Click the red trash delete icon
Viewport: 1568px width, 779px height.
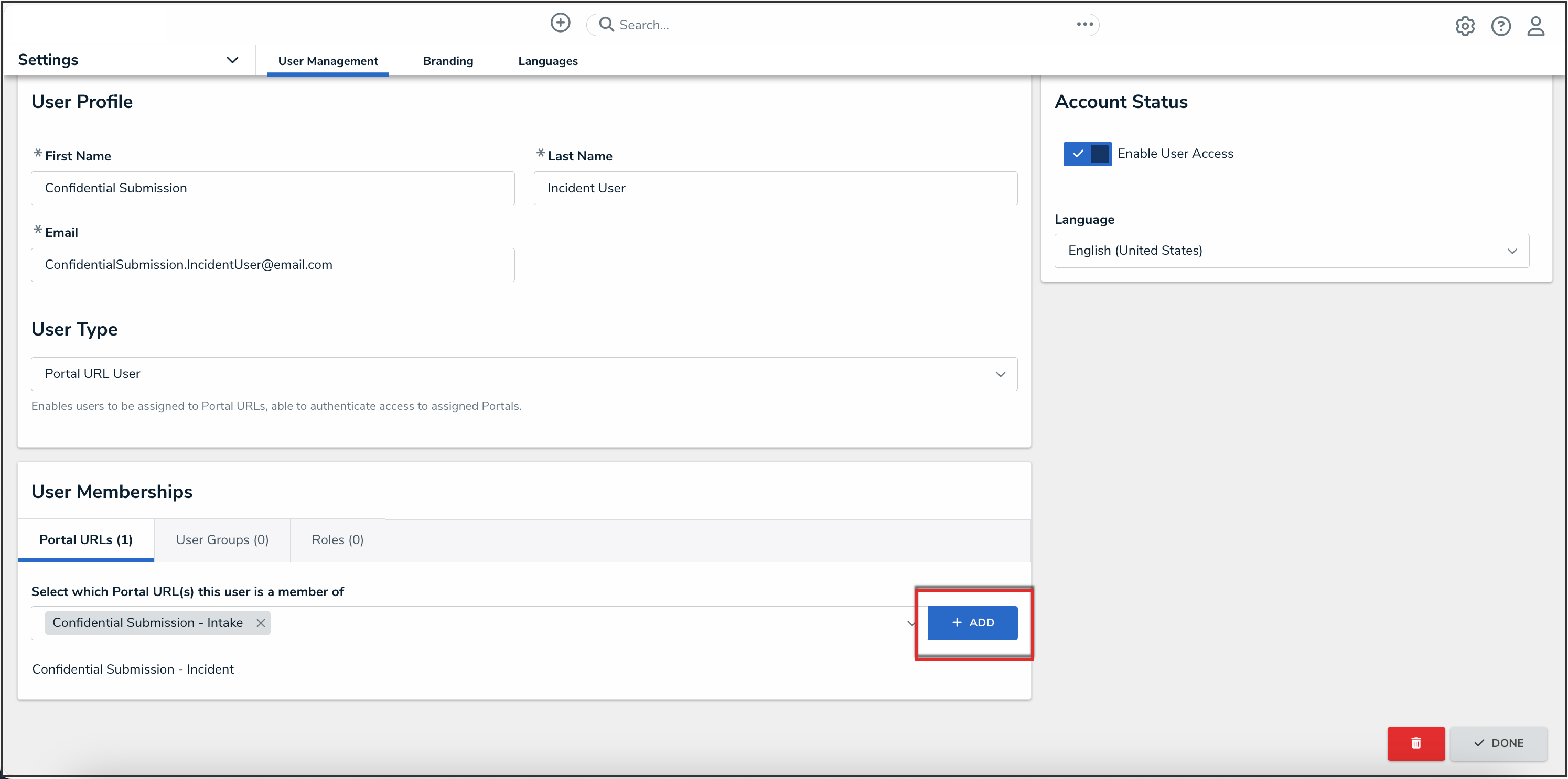[1416, 743]
